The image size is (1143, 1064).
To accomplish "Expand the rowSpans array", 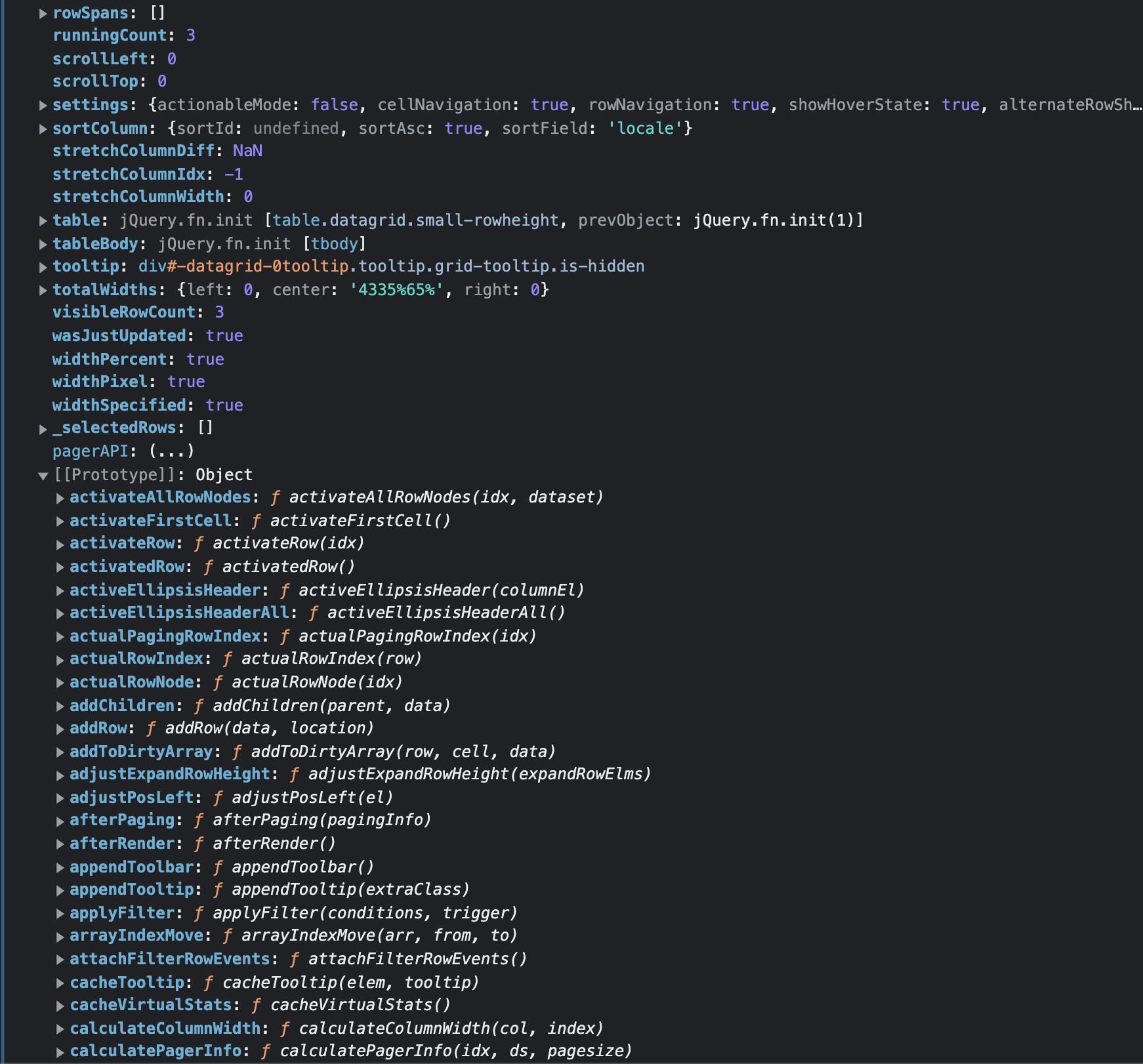I will coord(43,13).
